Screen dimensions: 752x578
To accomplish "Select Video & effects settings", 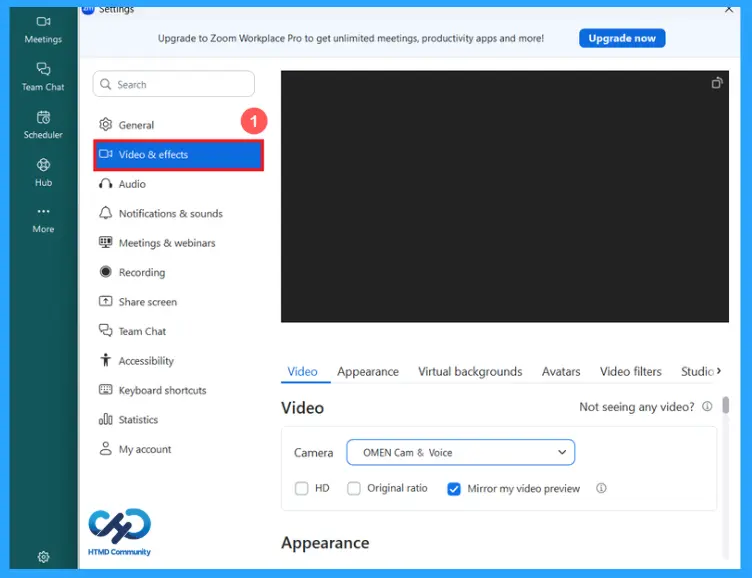I will pos(178,154).
